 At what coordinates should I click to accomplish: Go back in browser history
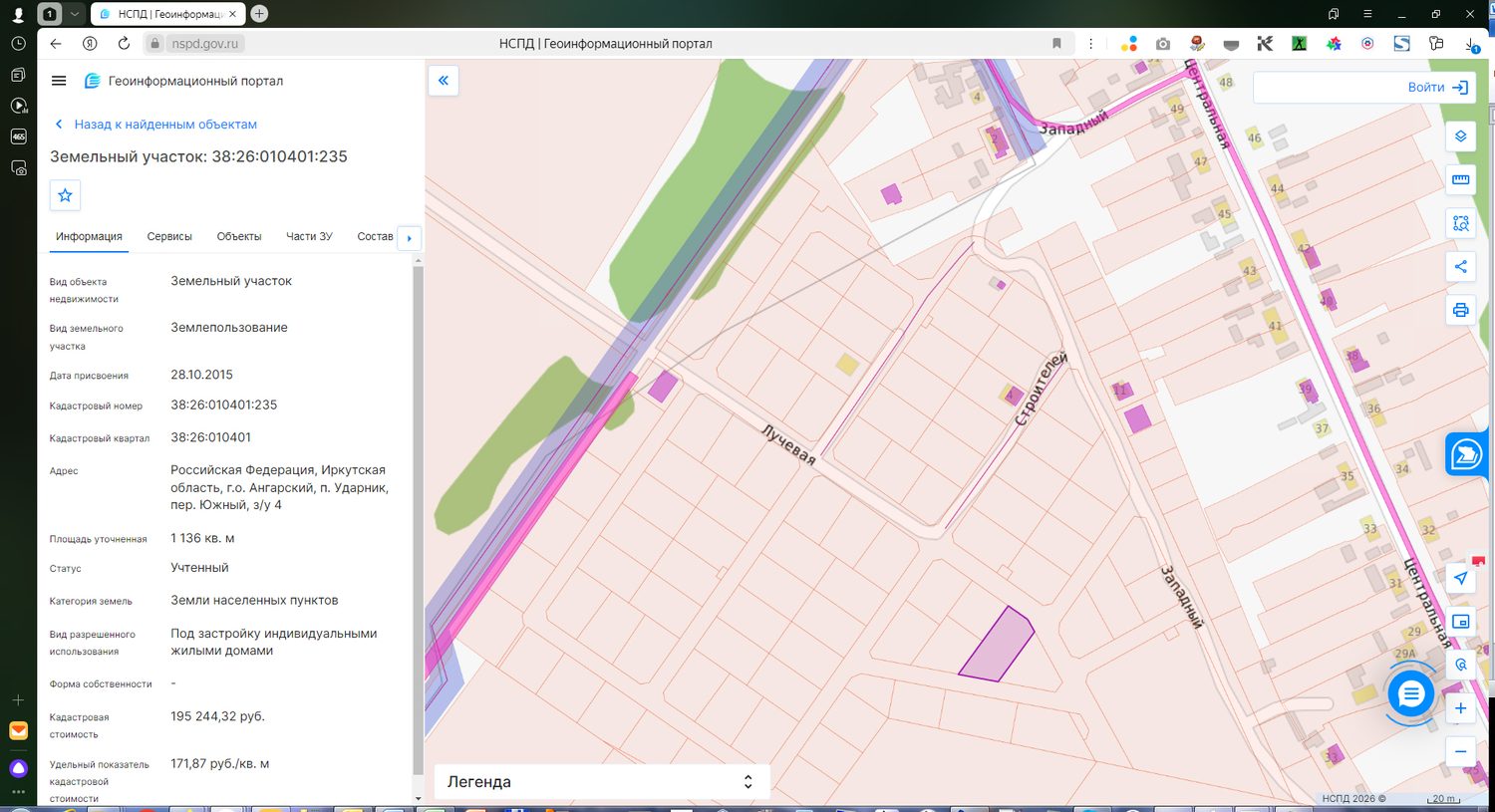tap(56, 44)
